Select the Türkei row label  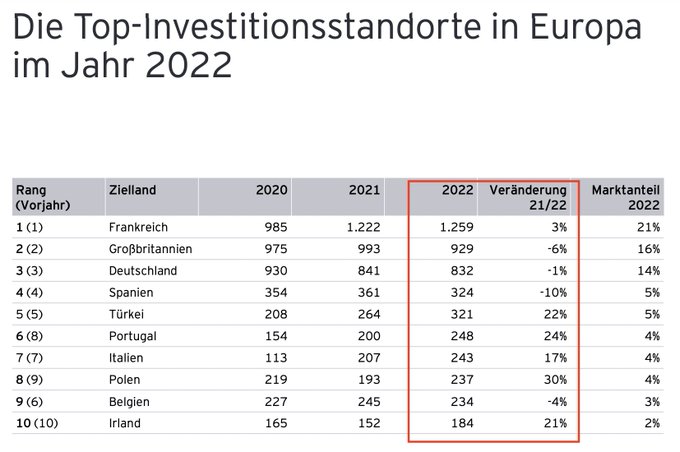pos(126,314)
